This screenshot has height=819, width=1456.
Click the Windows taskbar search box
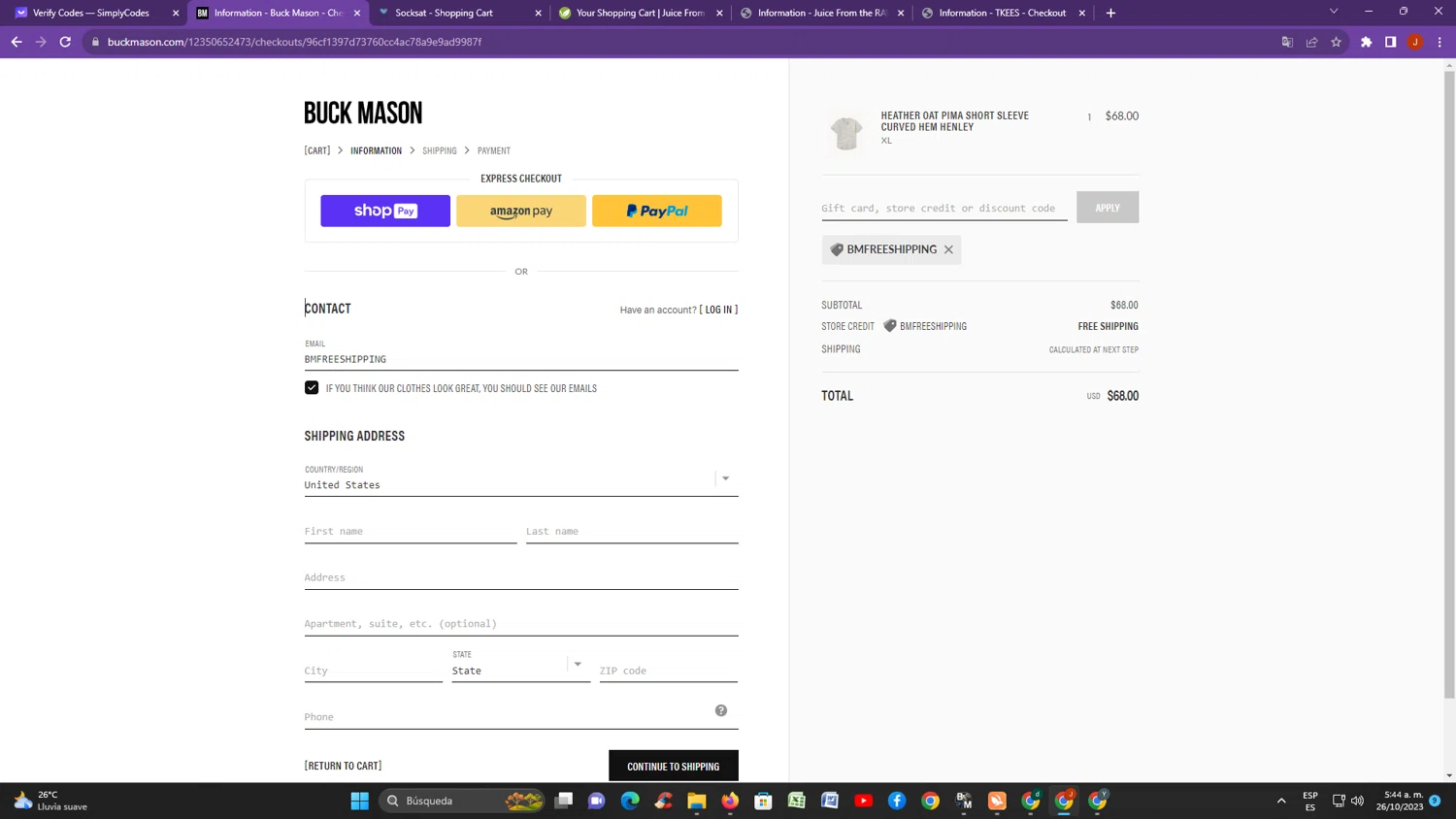(x=461, y=801)
